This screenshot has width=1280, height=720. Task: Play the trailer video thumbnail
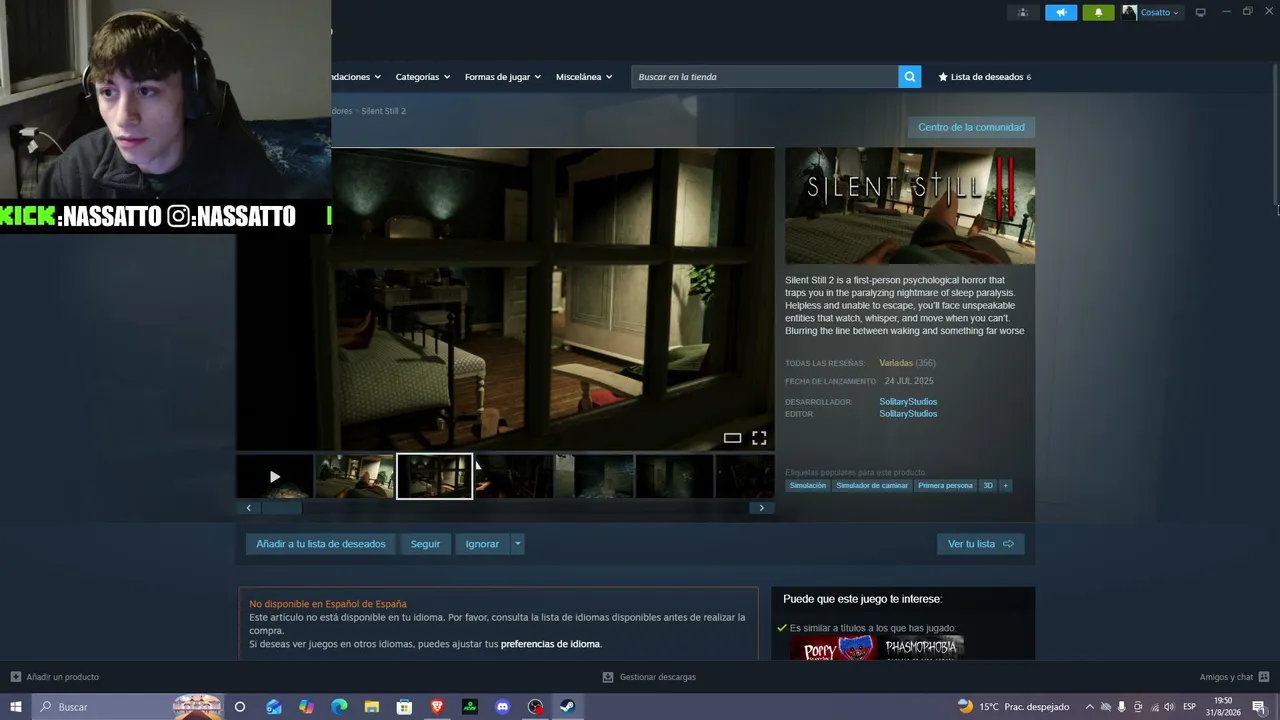[x=274, y=476]
